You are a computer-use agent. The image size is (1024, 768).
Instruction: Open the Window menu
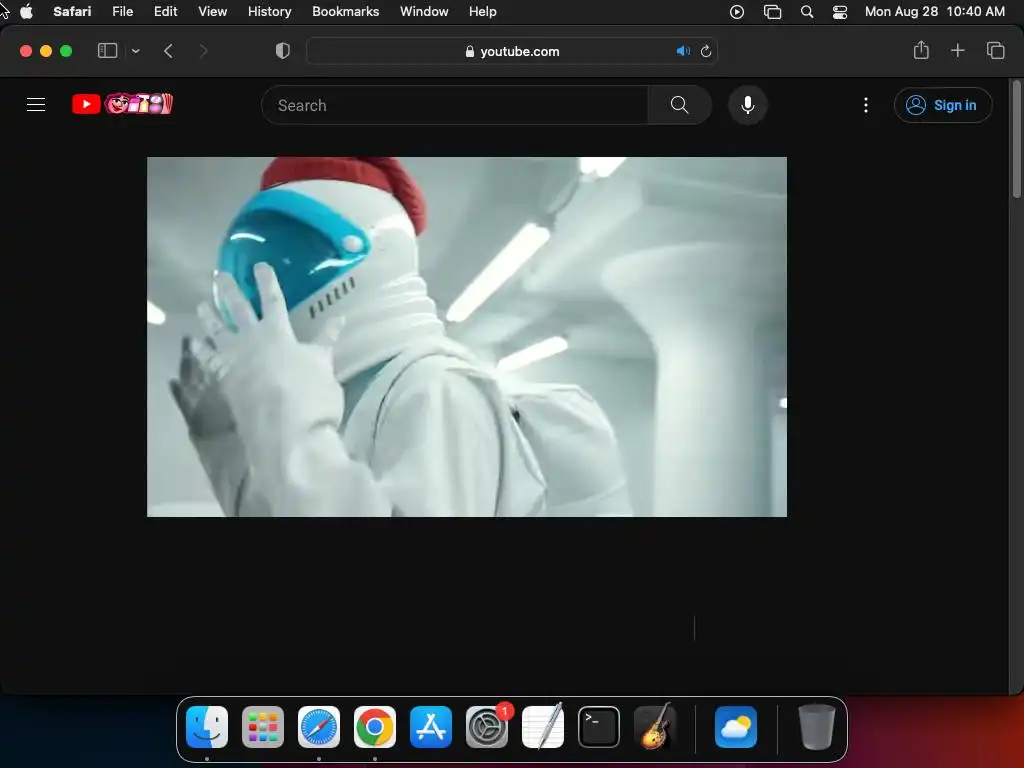point(424,12)
